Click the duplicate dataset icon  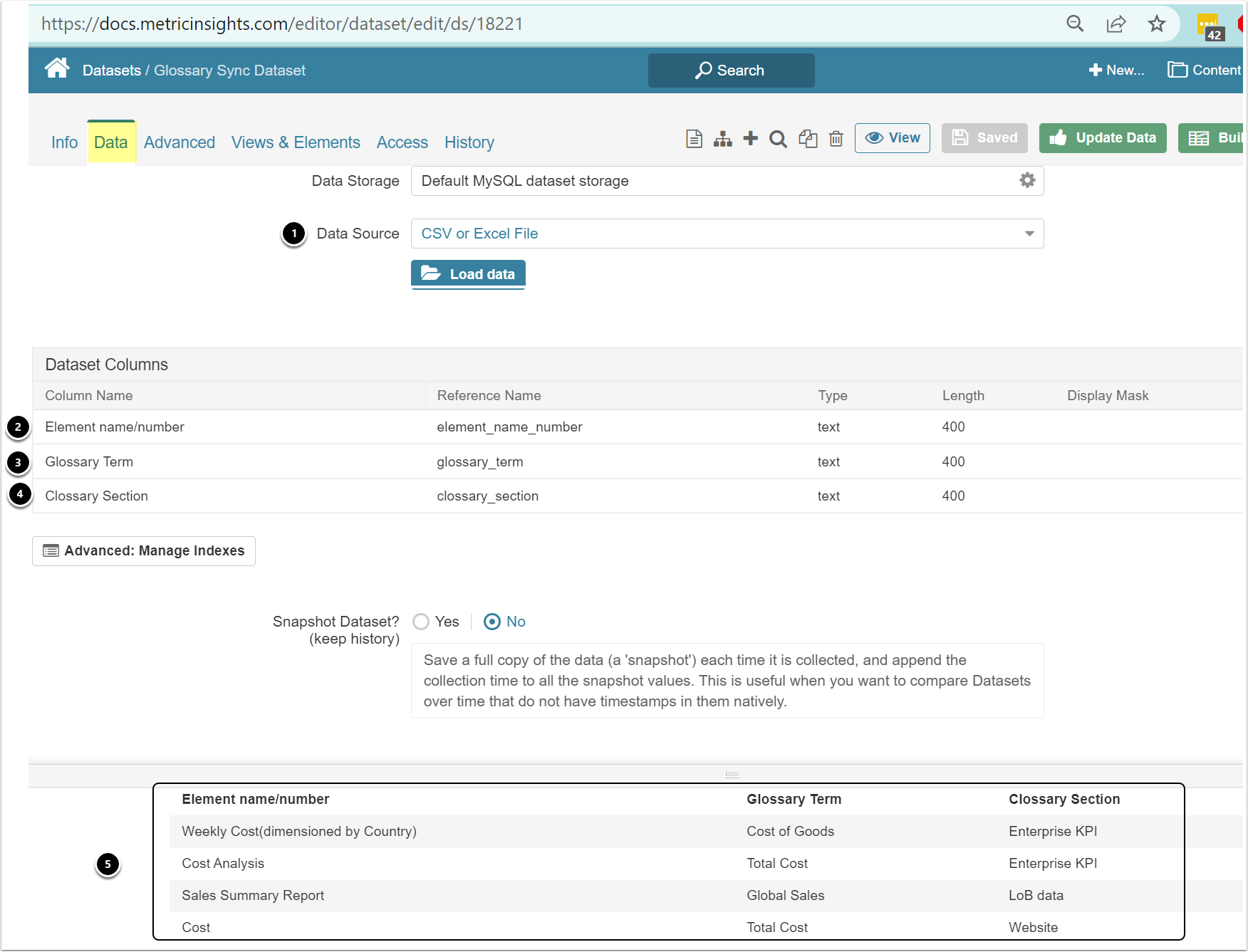pyautogui.click(x=808, y=138)
